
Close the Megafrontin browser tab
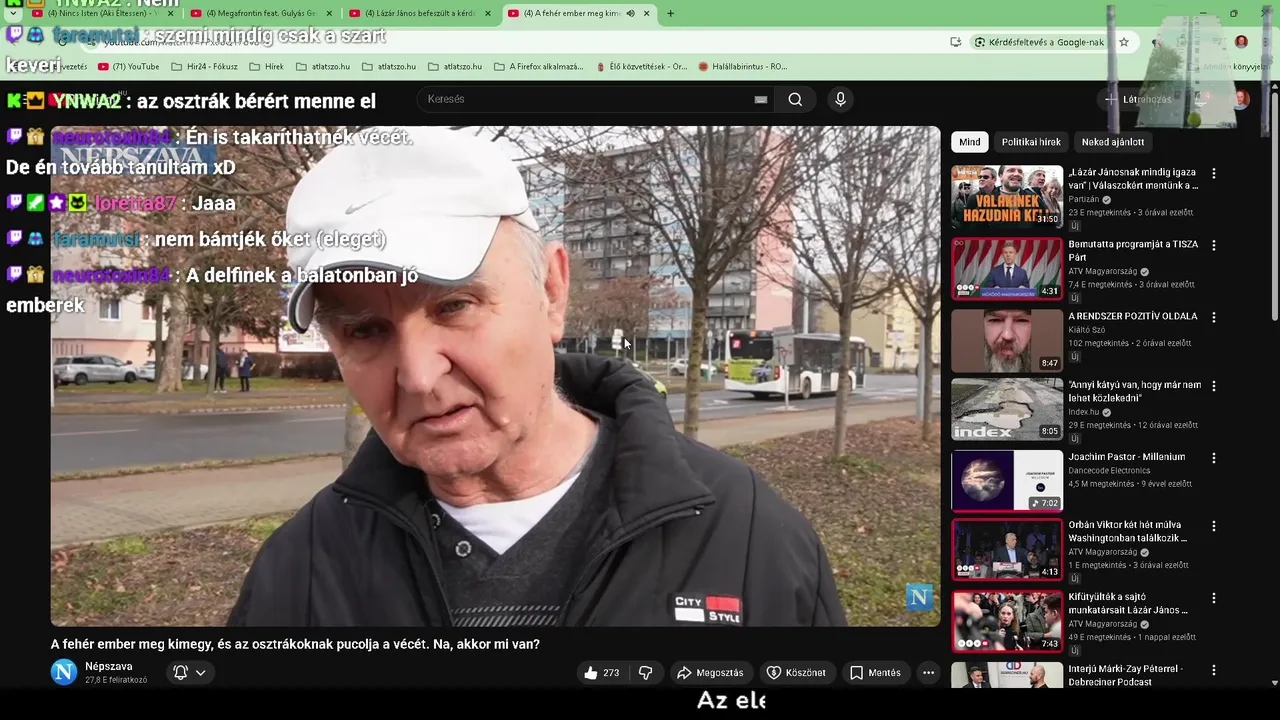(x=329, y=14)
